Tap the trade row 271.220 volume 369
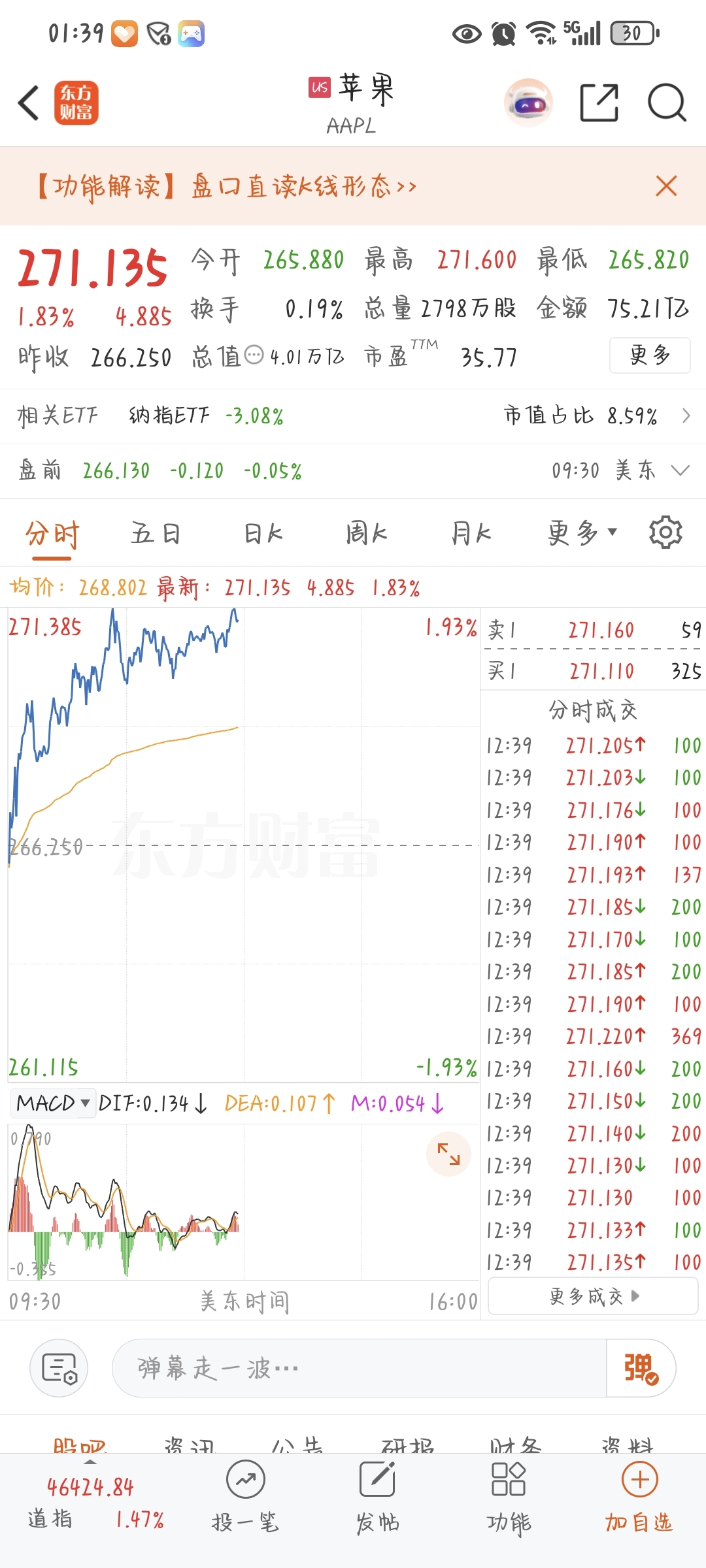The width and height of the screenshot is (706, 1568). point(594,1036)
